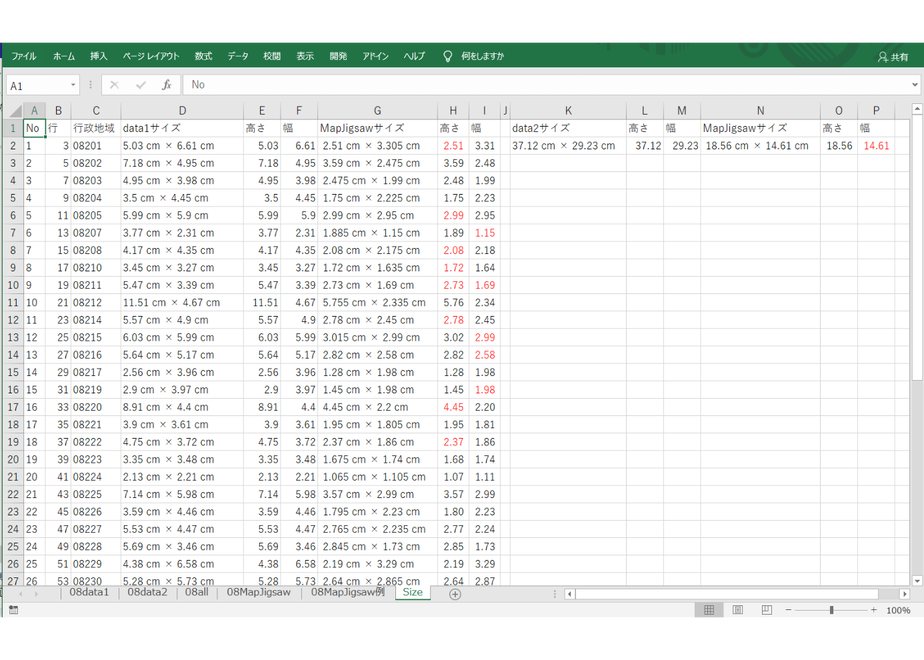Expand the formula bar chevron
The height and width of the screenshot is (660, 924).
click(x=915, y=85)
